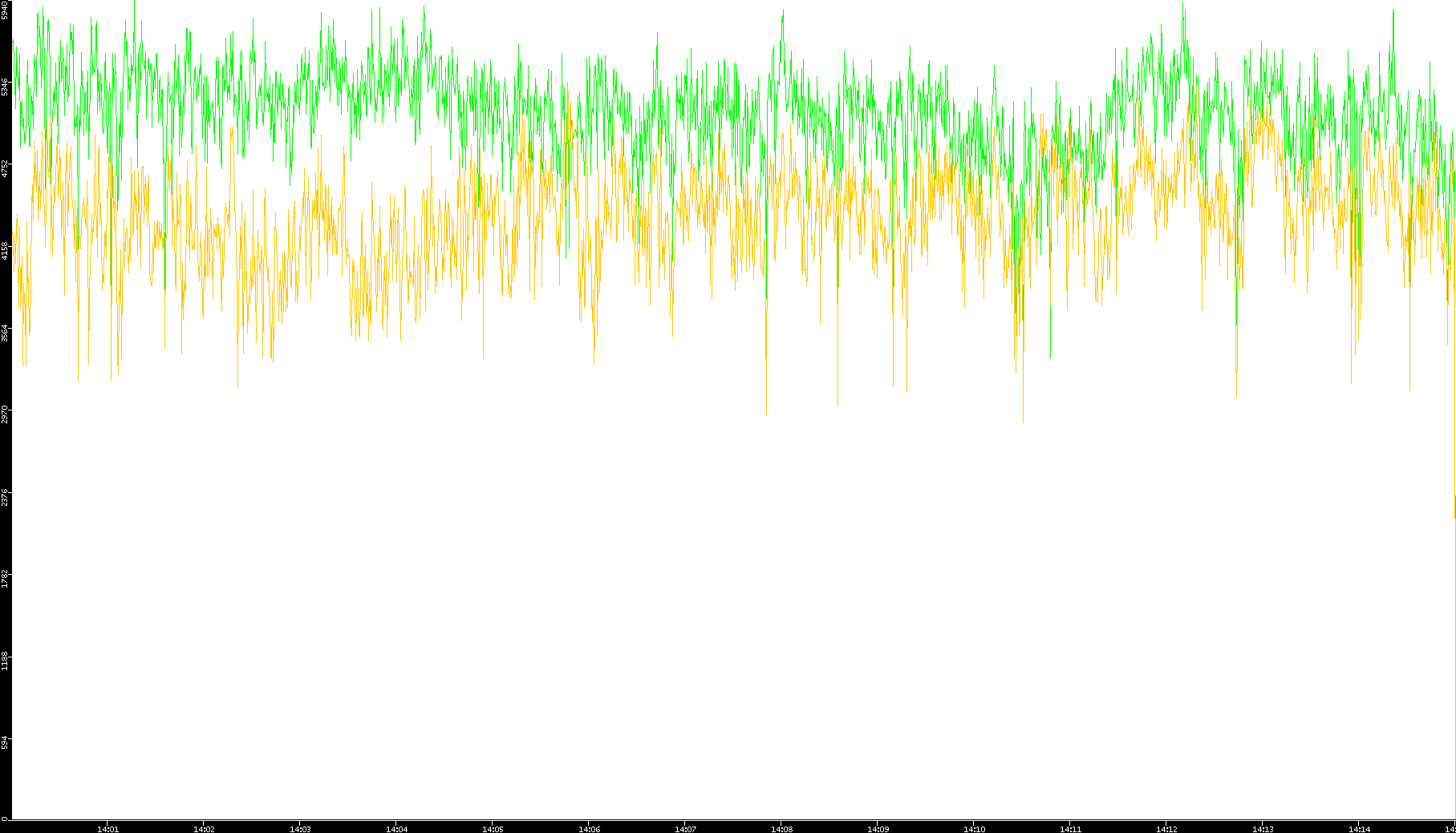This screenshot has height=833, width=1456.
Task: Click the 14:03 time axis label
Action: [x=300, y=829]
